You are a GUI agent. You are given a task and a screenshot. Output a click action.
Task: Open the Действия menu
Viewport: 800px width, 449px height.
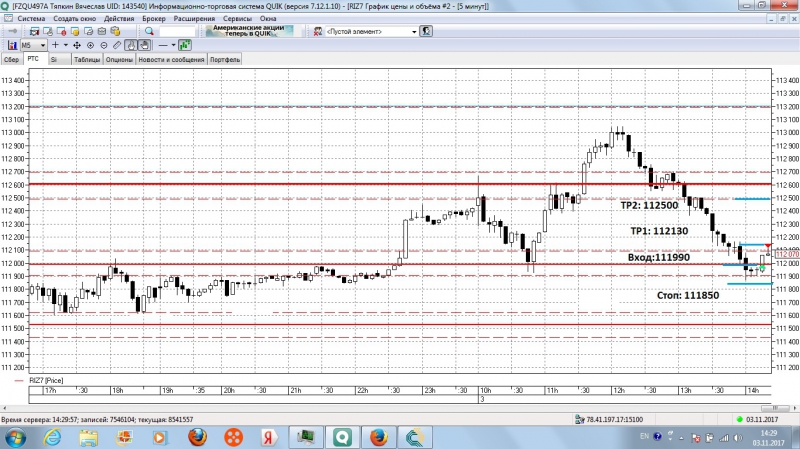tap(119, 18)
